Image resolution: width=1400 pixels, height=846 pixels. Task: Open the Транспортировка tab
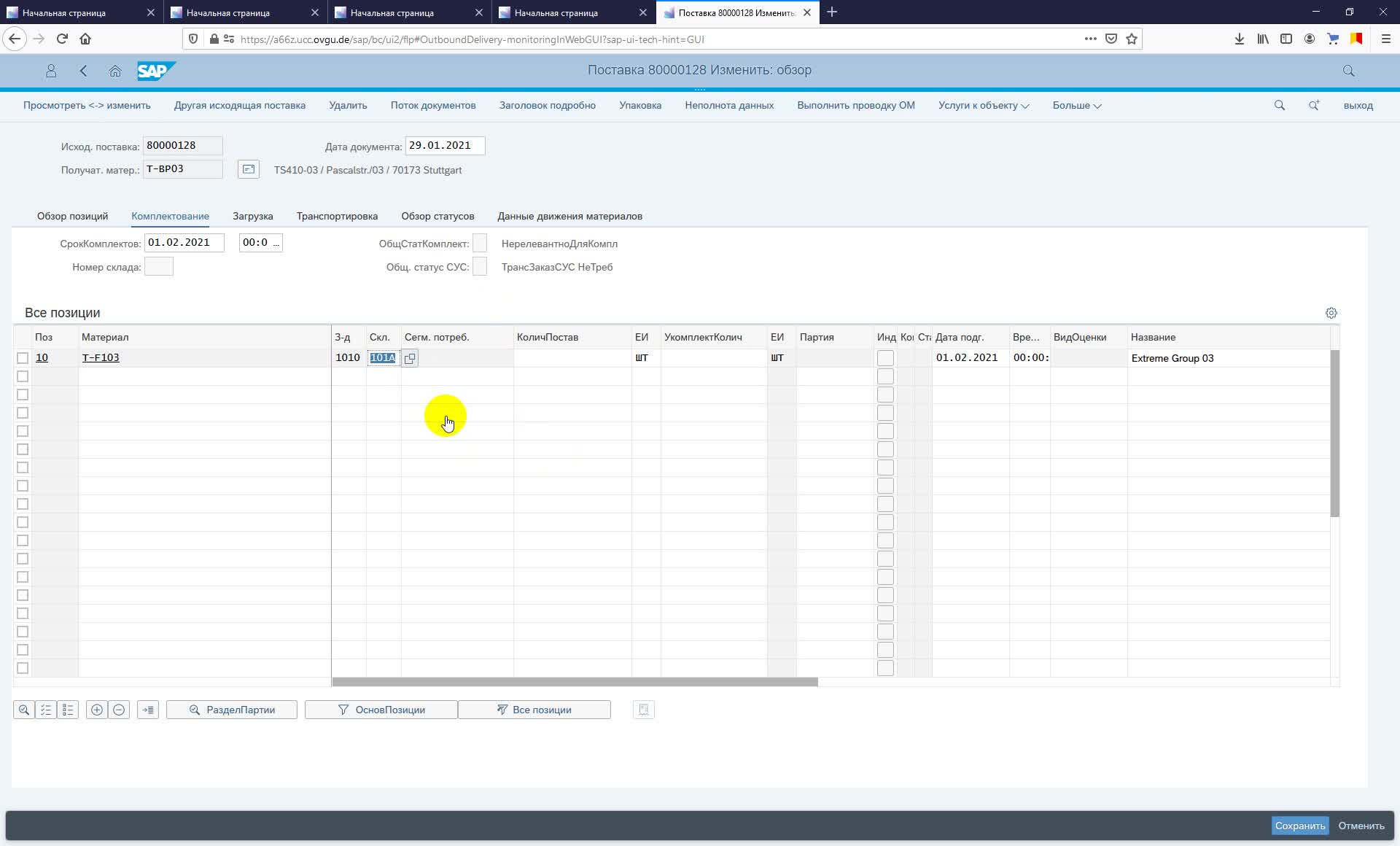[337, 216]
